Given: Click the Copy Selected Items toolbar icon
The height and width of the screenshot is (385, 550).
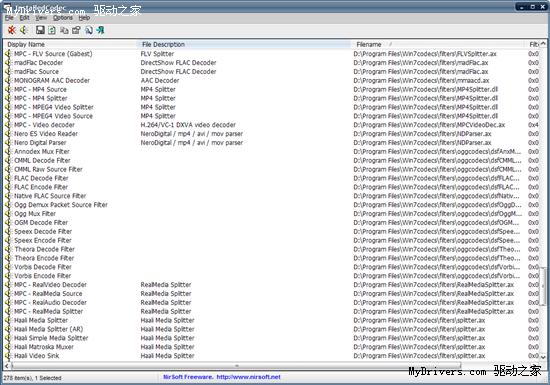Looking at the screenshot, I should pyautogui.click(x=64, y=30).
